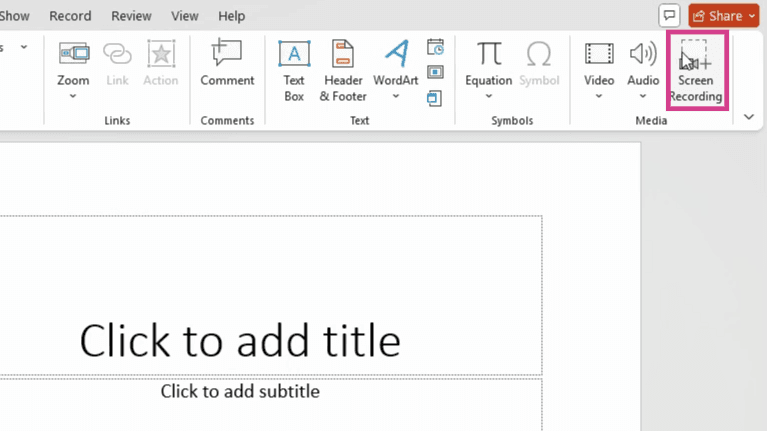767x431 pixels.
Task: Insert Slide Number icon
Action: (435, 72)
